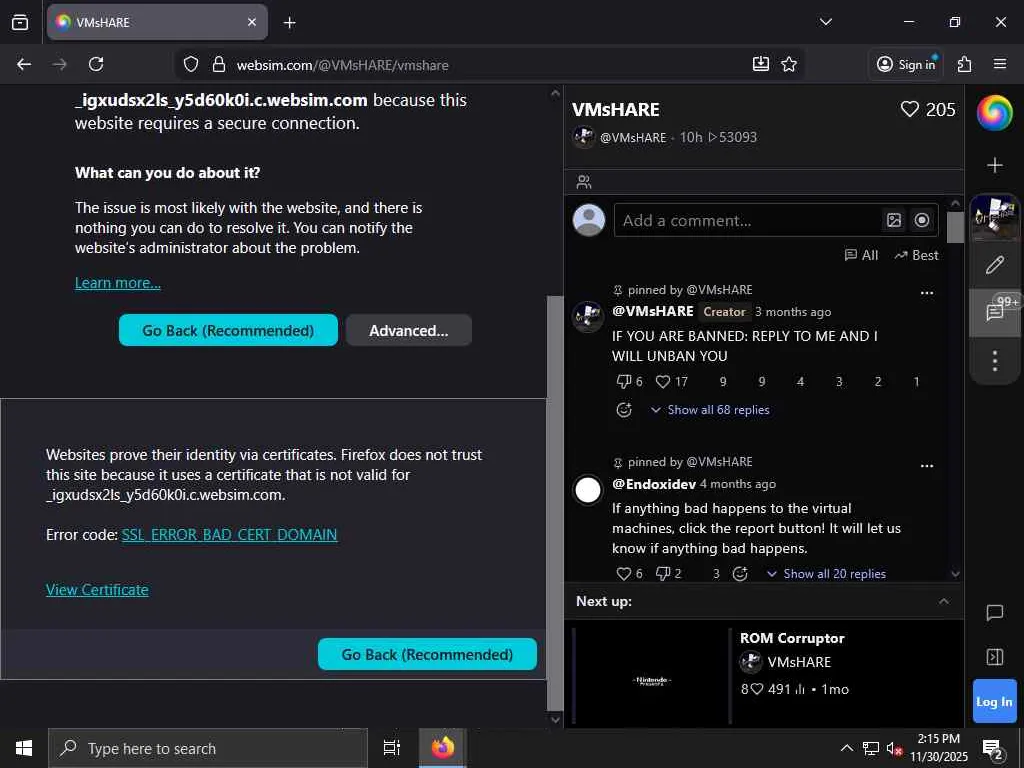
Task: Click the Firefox icon on the taskbar
Action: pyautogui.click(x=442, y=748)
